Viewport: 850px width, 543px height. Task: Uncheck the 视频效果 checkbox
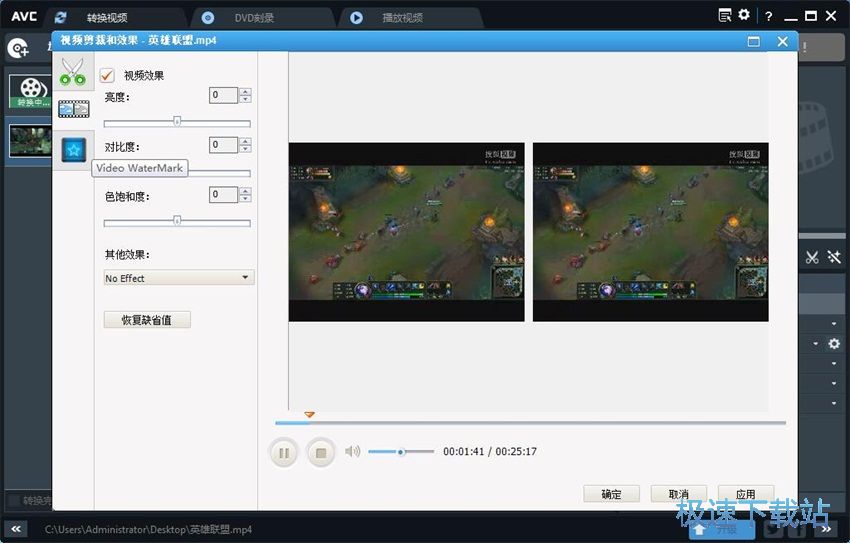[107, 75]
